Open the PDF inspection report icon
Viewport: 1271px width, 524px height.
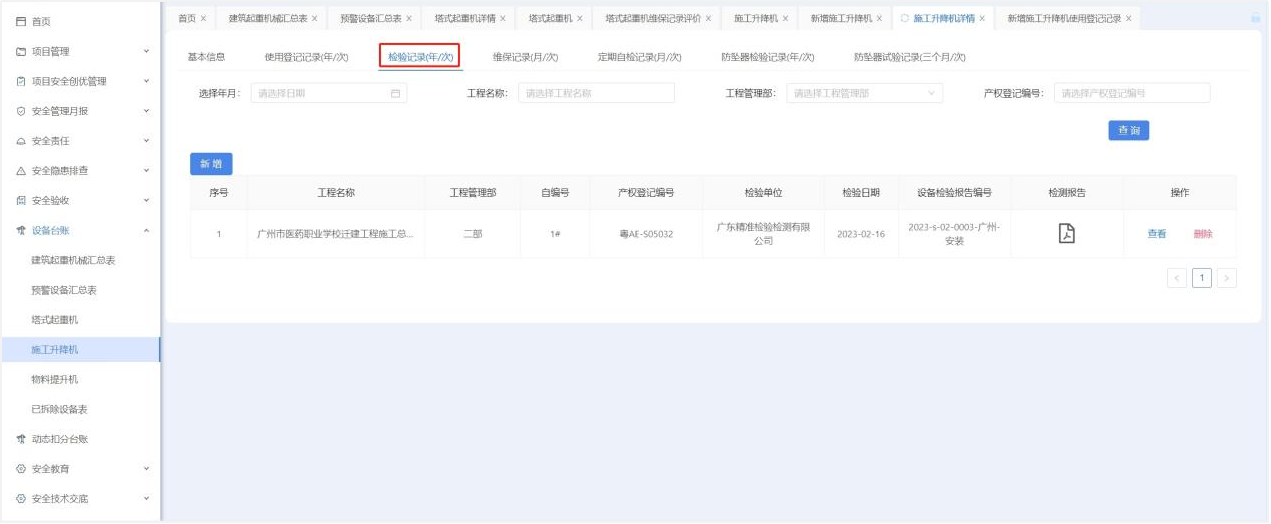pyautogui.click(x=1066, y=233)
